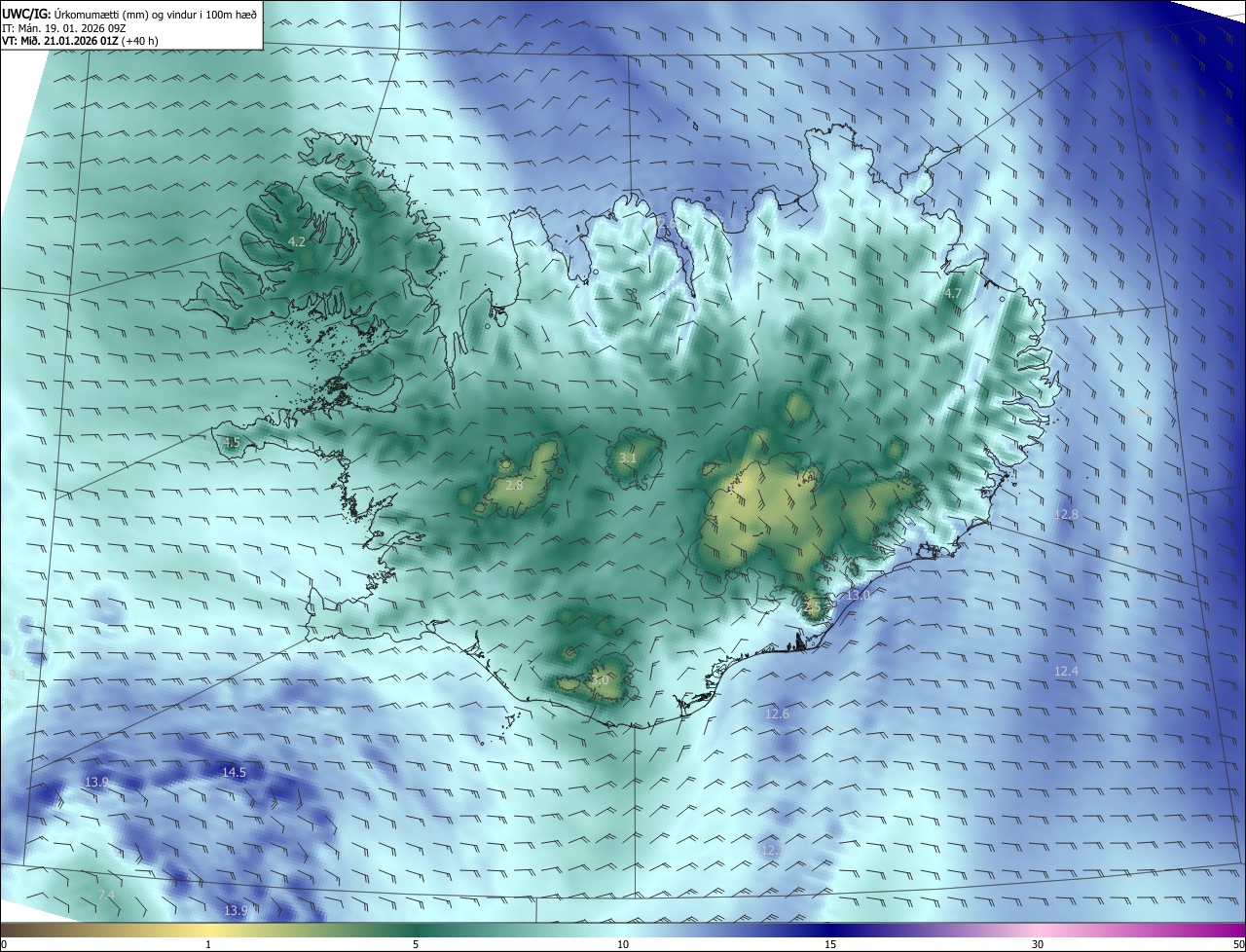Screen dimensions: 1246x952
Task: Click the '2.8' value label
Action: 515,485
